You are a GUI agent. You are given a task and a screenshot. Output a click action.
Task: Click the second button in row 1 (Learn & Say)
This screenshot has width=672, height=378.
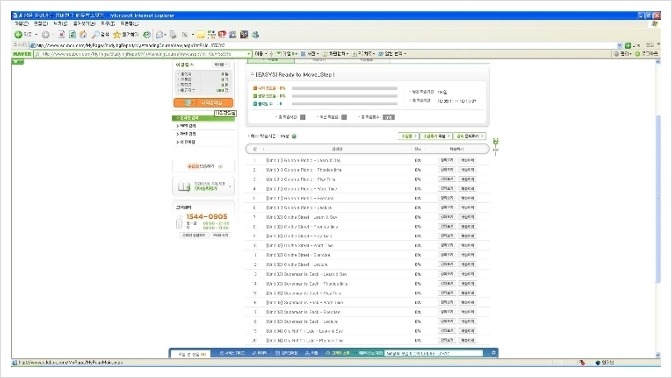point(467,160)
